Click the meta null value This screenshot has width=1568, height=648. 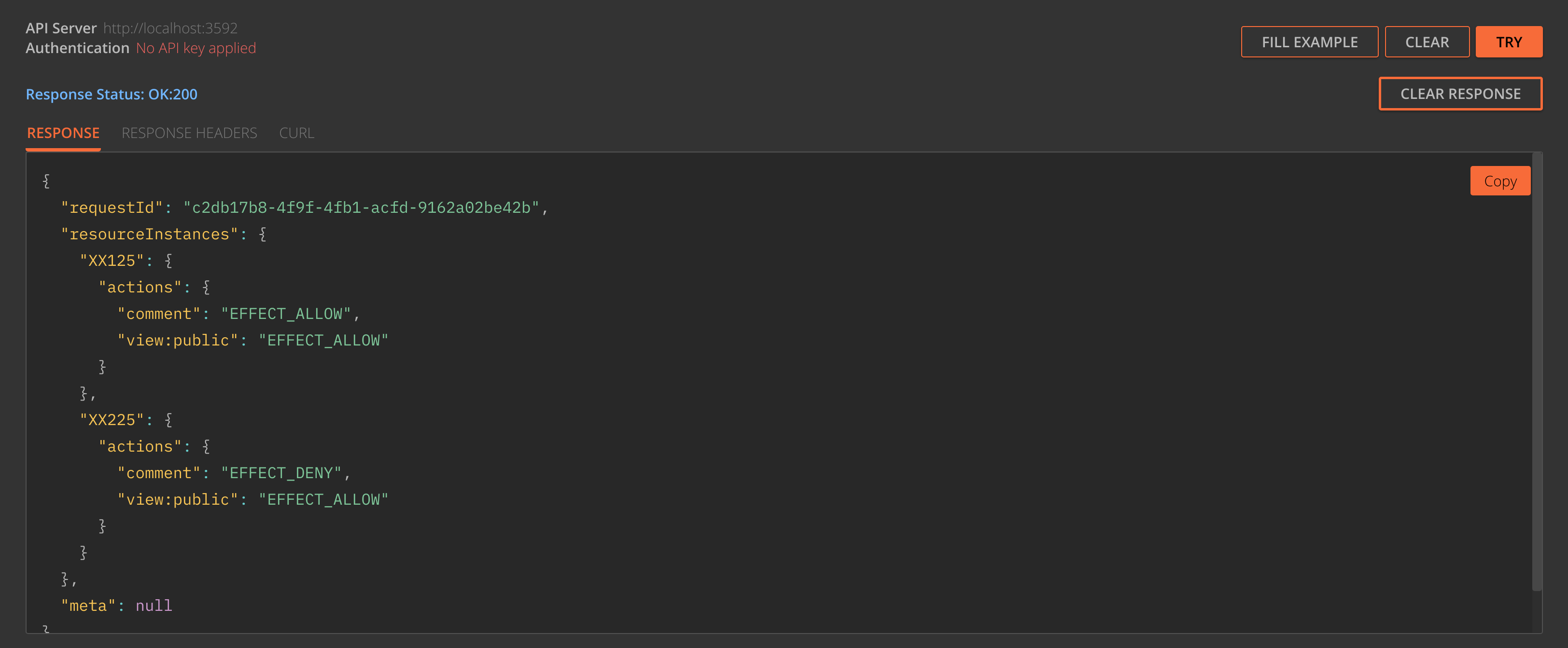pyautogui.click(x=154, y=606)
